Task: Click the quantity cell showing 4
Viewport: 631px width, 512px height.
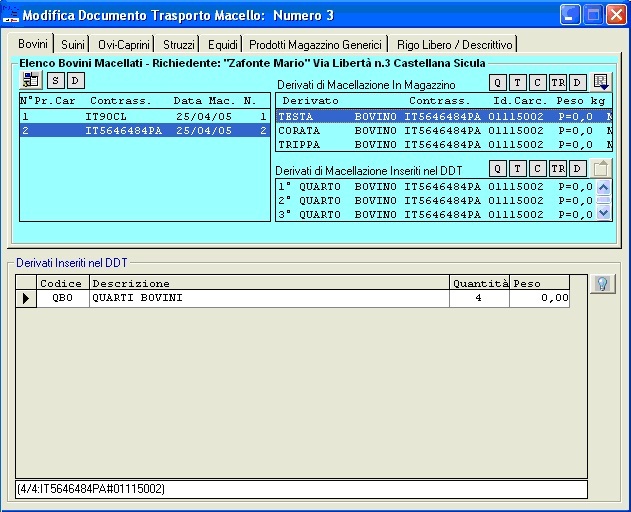Action: [479, 298]
